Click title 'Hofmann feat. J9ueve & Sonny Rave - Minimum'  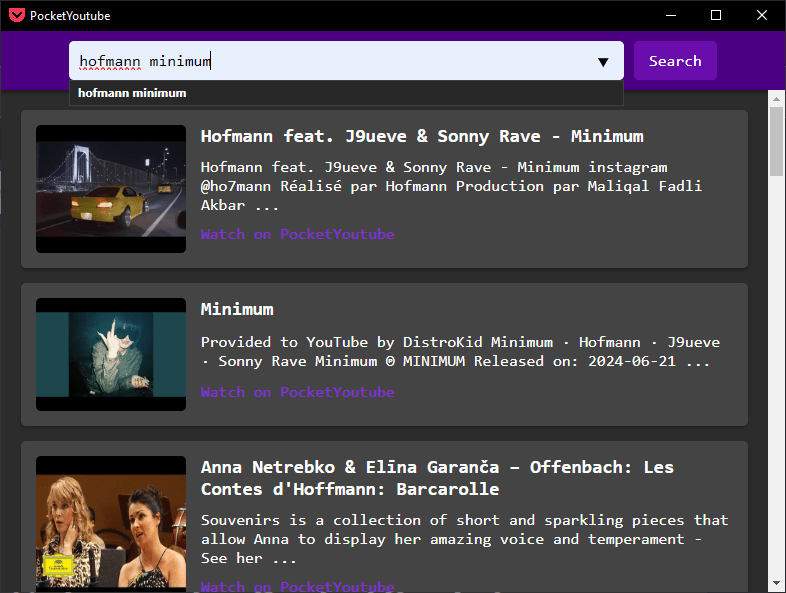pos(422,136)
